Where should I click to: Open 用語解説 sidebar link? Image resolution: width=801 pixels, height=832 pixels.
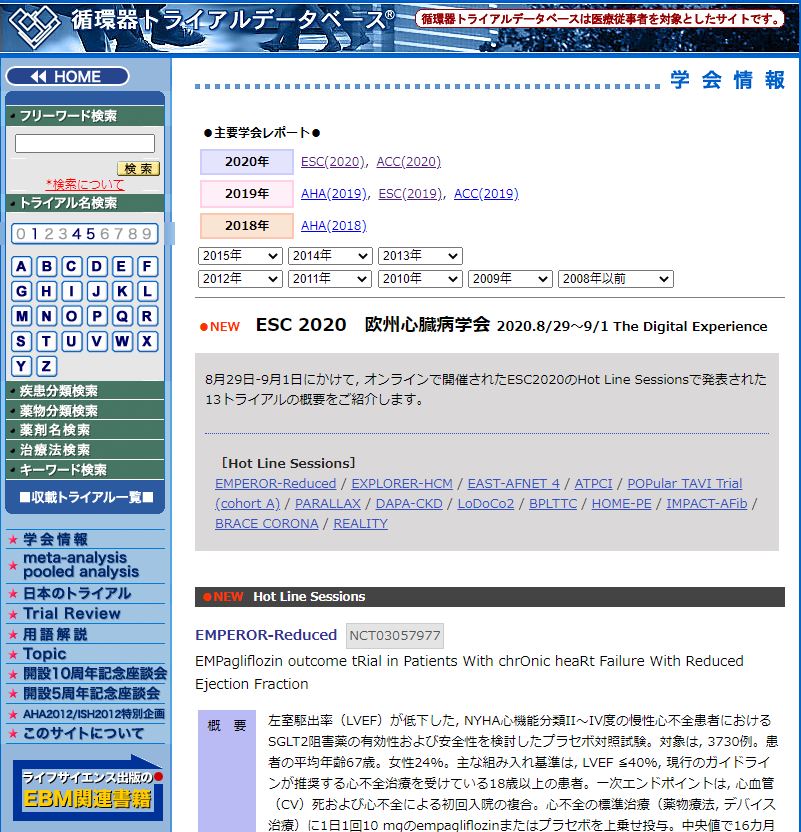click(55, 634)
